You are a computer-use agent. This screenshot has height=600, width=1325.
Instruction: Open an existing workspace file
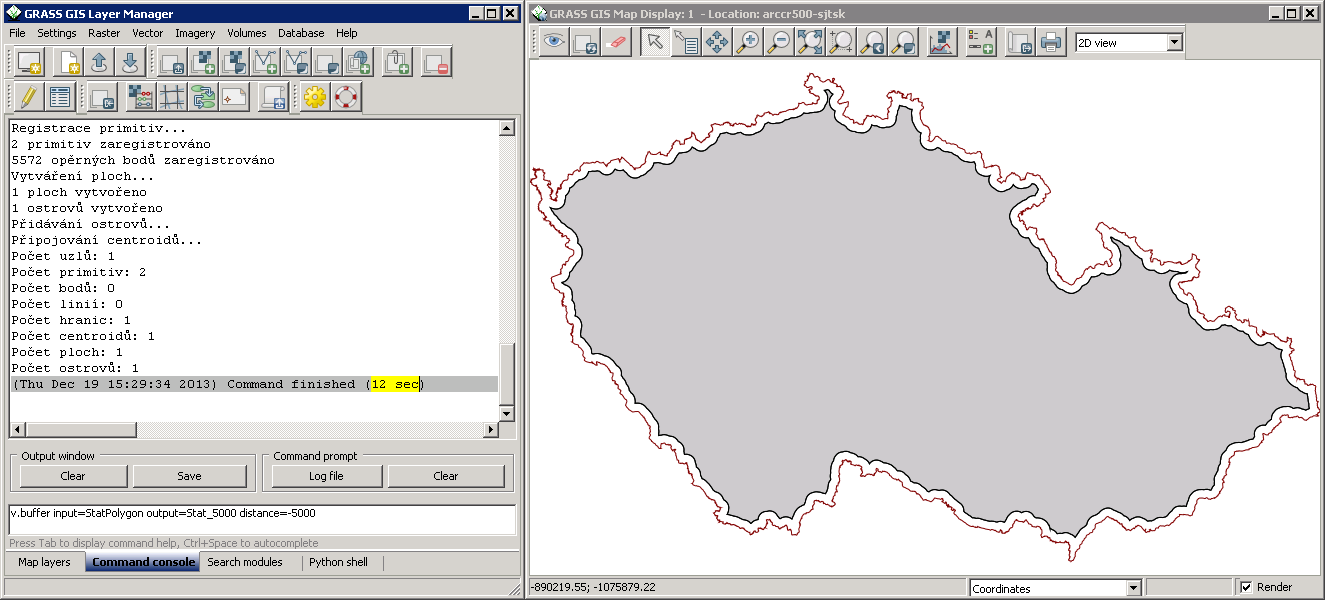98,63
